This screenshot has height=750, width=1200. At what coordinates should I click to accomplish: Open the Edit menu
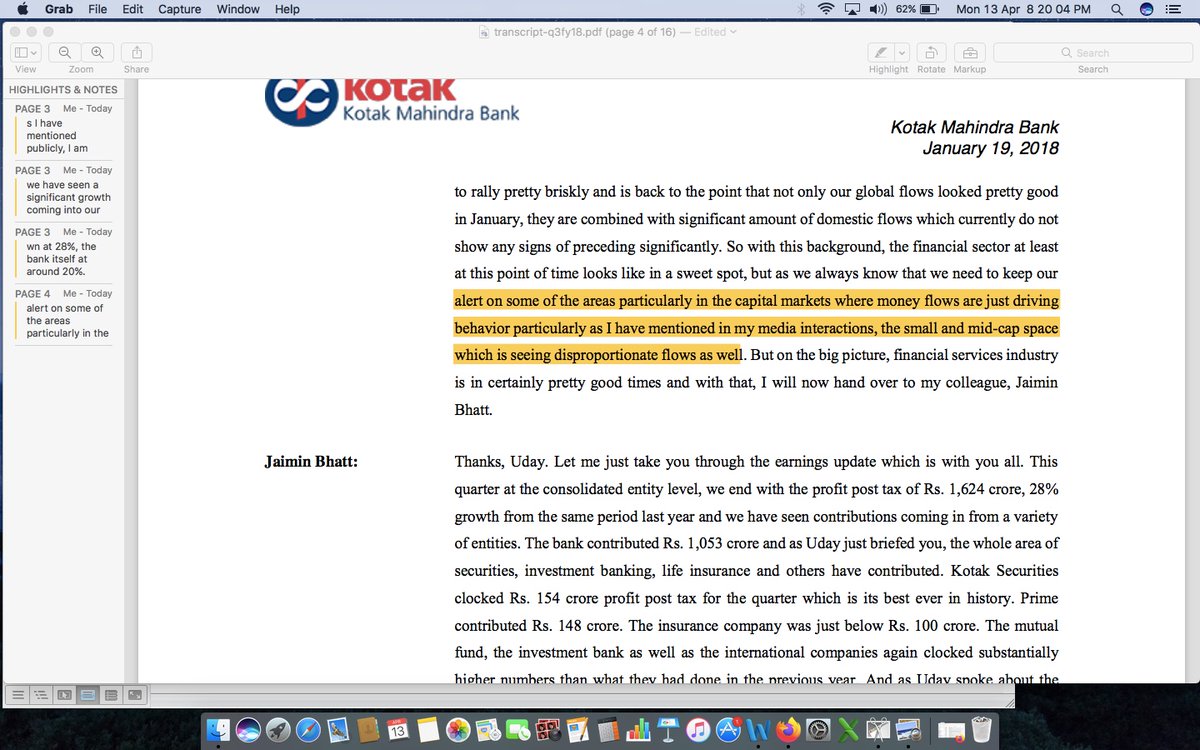(x=132, y=9)
